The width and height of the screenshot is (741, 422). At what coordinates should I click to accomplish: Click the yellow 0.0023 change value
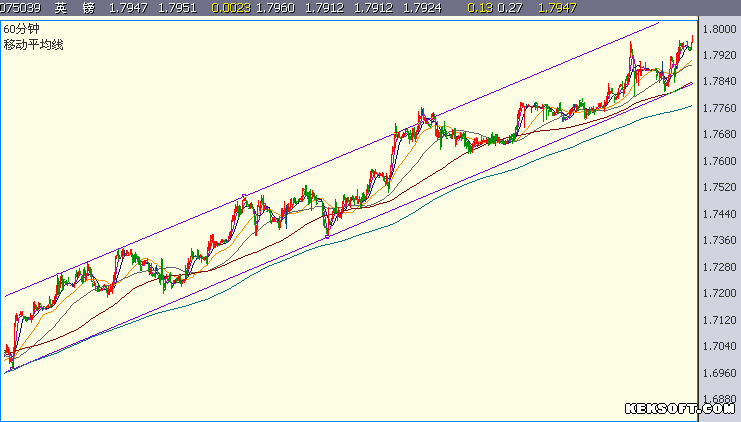231,8
